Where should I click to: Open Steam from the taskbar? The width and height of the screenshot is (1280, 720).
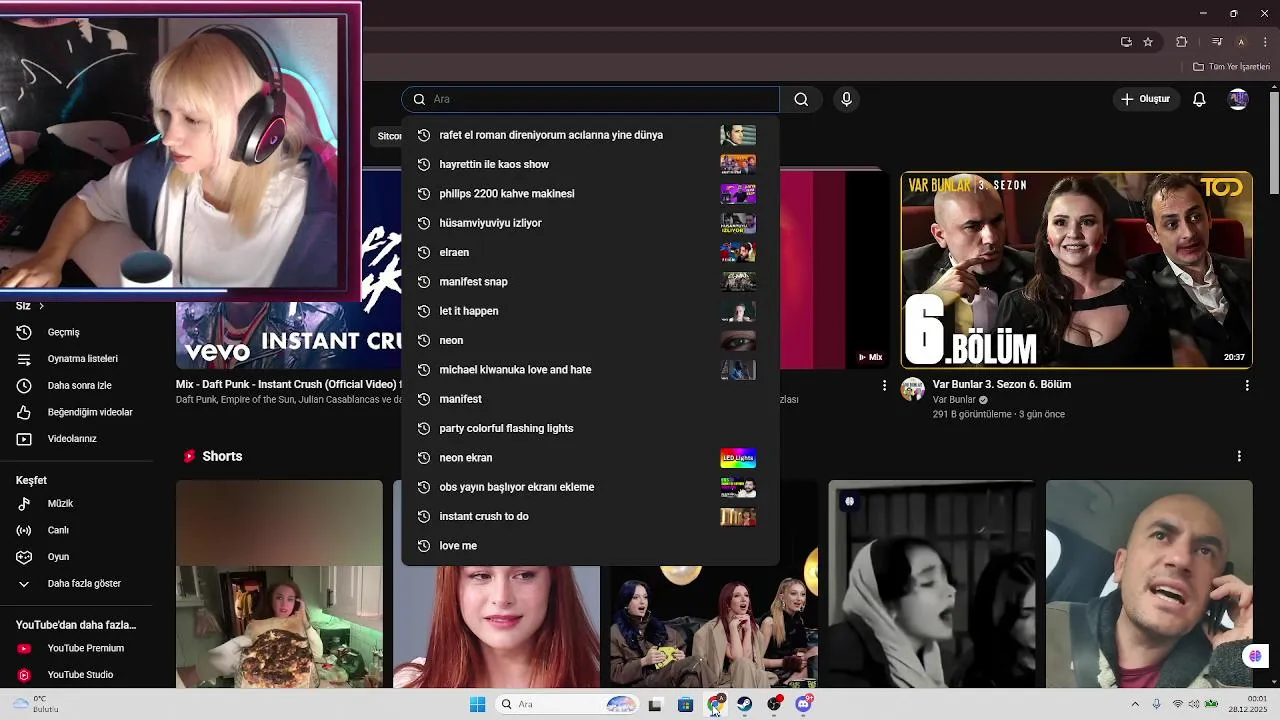[x=745, y=704]
